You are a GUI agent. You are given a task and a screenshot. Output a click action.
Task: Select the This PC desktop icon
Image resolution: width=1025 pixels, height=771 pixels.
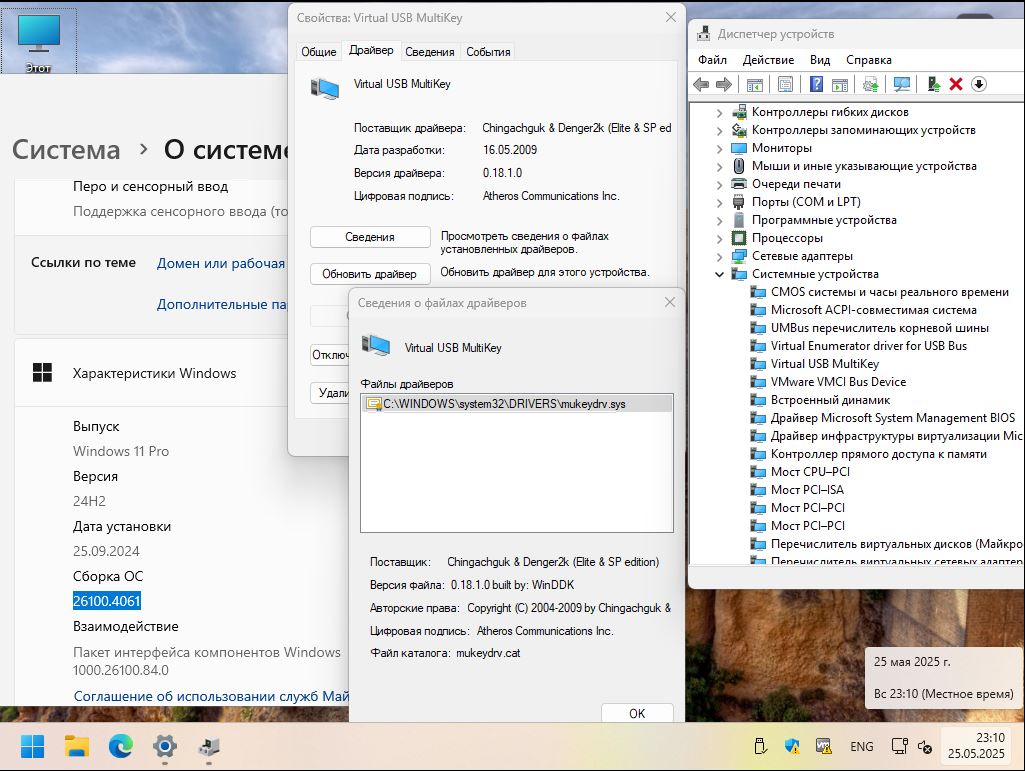pyautogui.click(x=39, y=40)
